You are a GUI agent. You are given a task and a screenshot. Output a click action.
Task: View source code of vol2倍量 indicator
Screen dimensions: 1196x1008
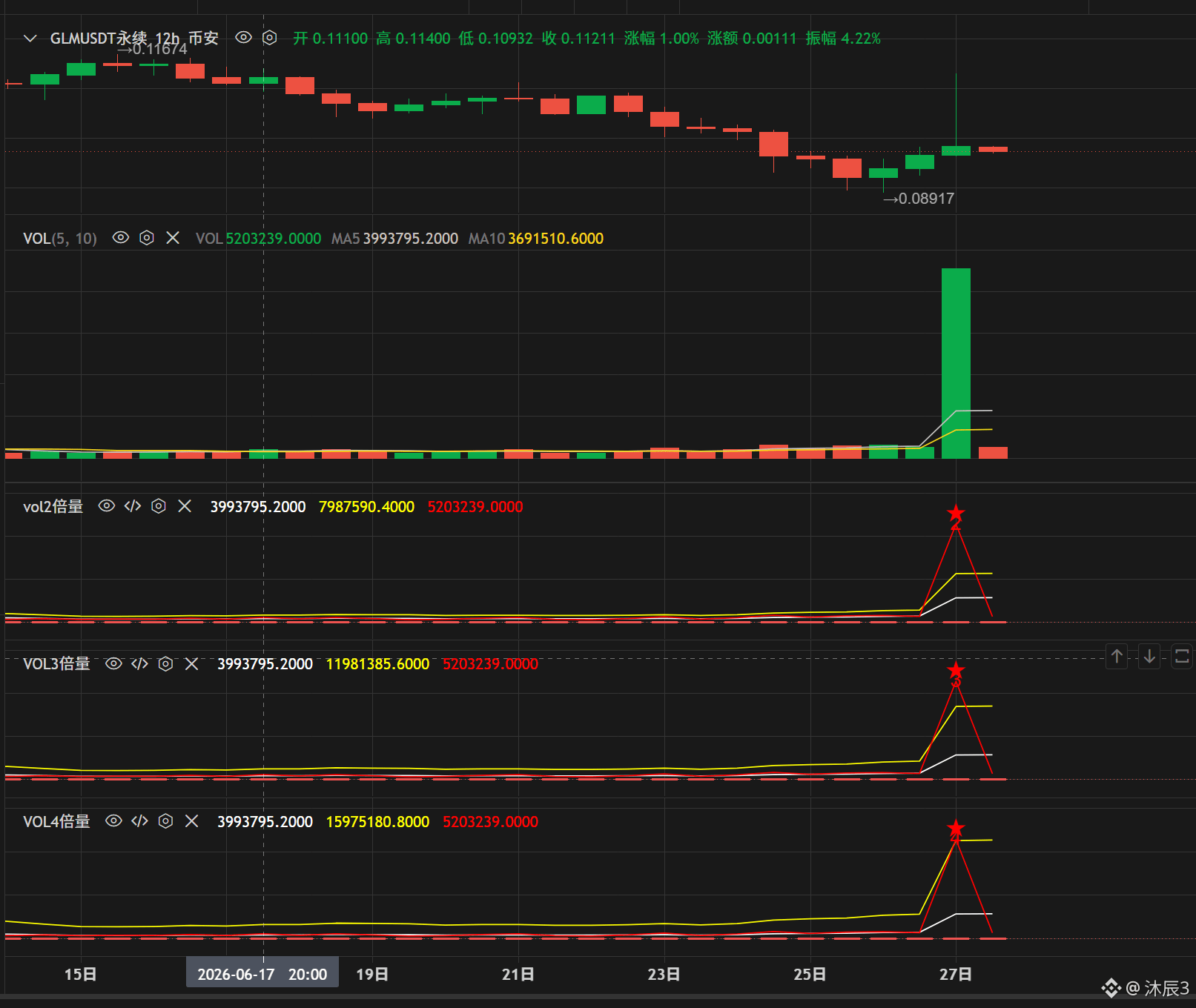133,506
